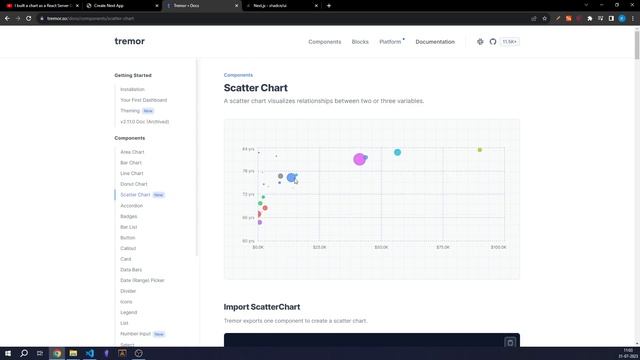Click the gray bubble left of the blue one
Screen dimensions: 640x360
[280, 176]
